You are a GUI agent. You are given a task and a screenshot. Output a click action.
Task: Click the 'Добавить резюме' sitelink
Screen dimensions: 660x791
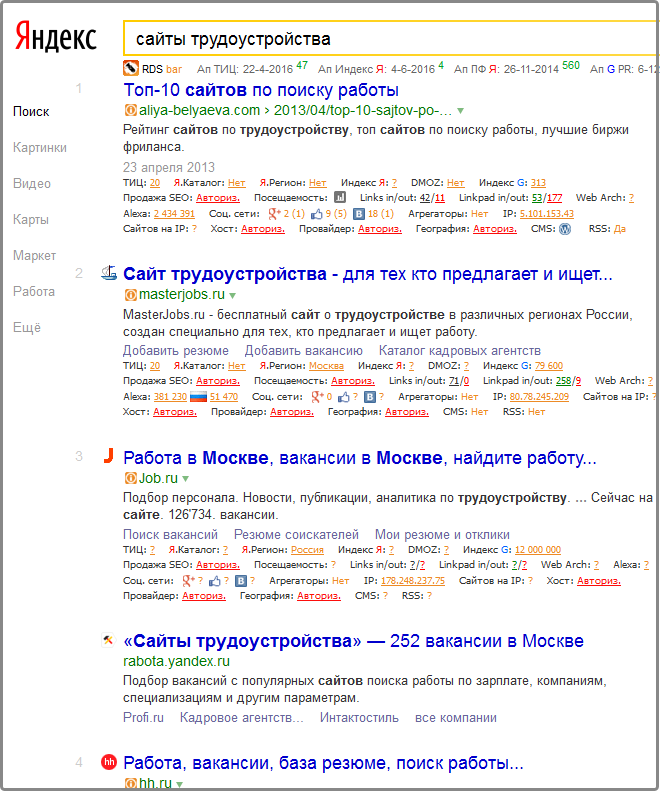tap(175, 351)
